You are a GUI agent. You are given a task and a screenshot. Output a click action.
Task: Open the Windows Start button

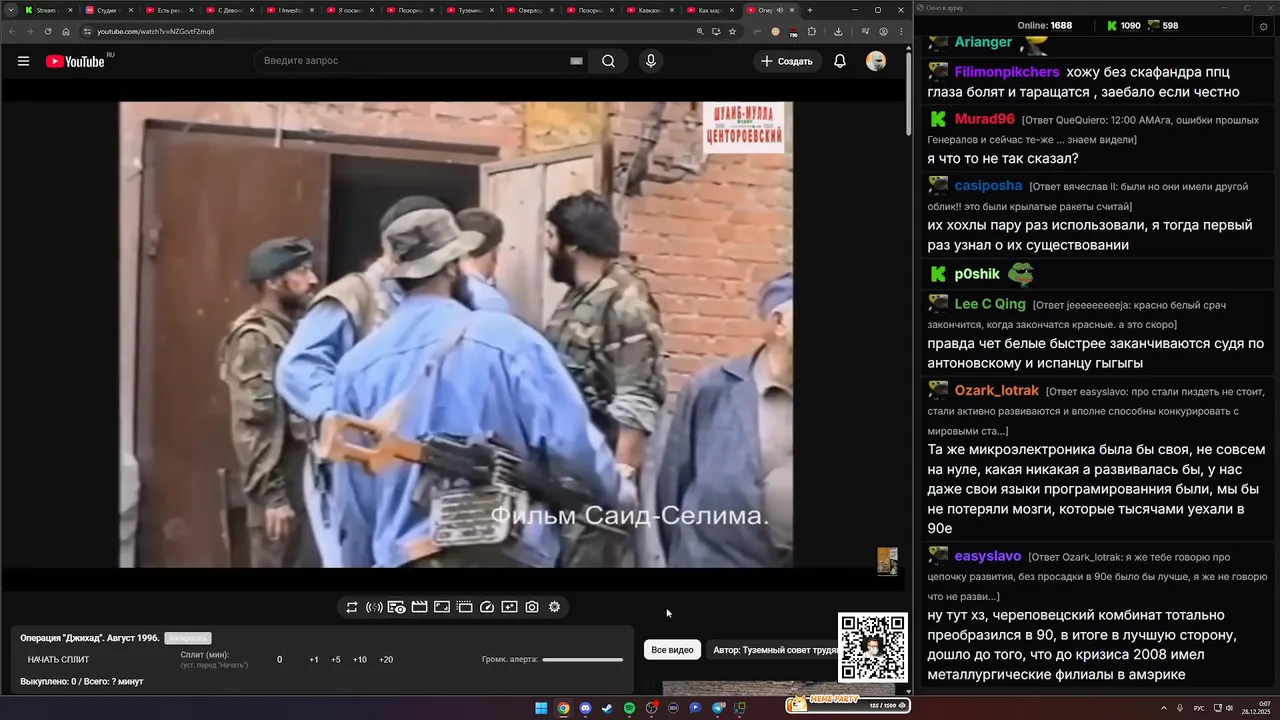[541, 708]
